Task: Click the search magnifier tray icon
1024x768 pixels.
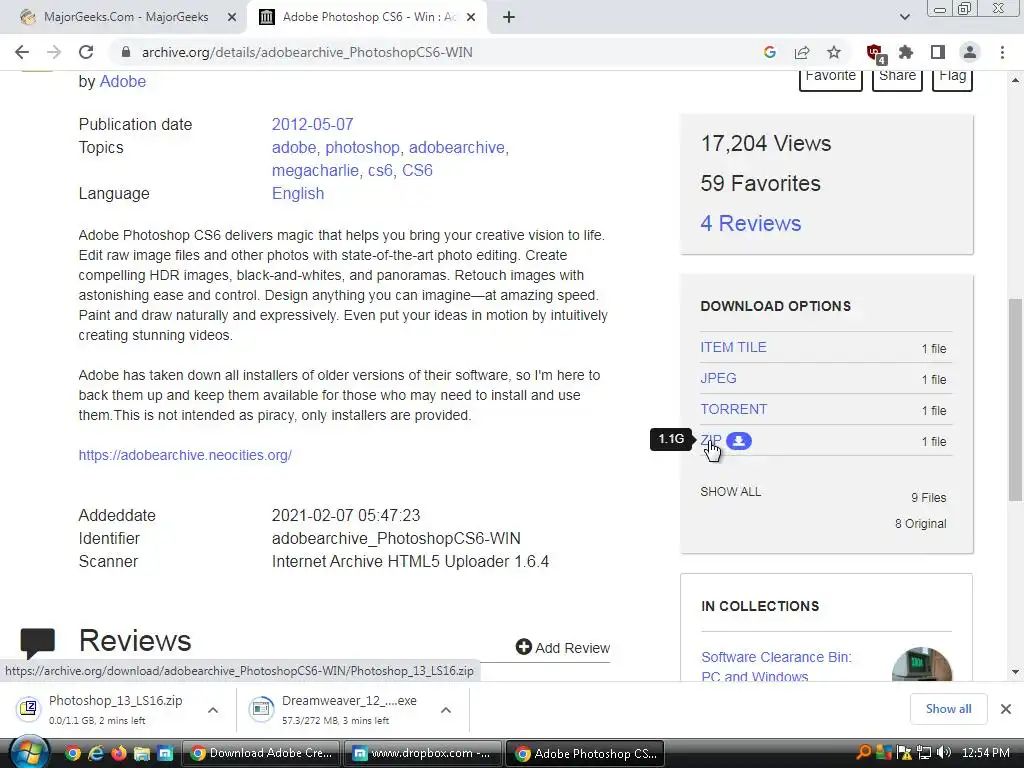Action: (x=863, y=753)
